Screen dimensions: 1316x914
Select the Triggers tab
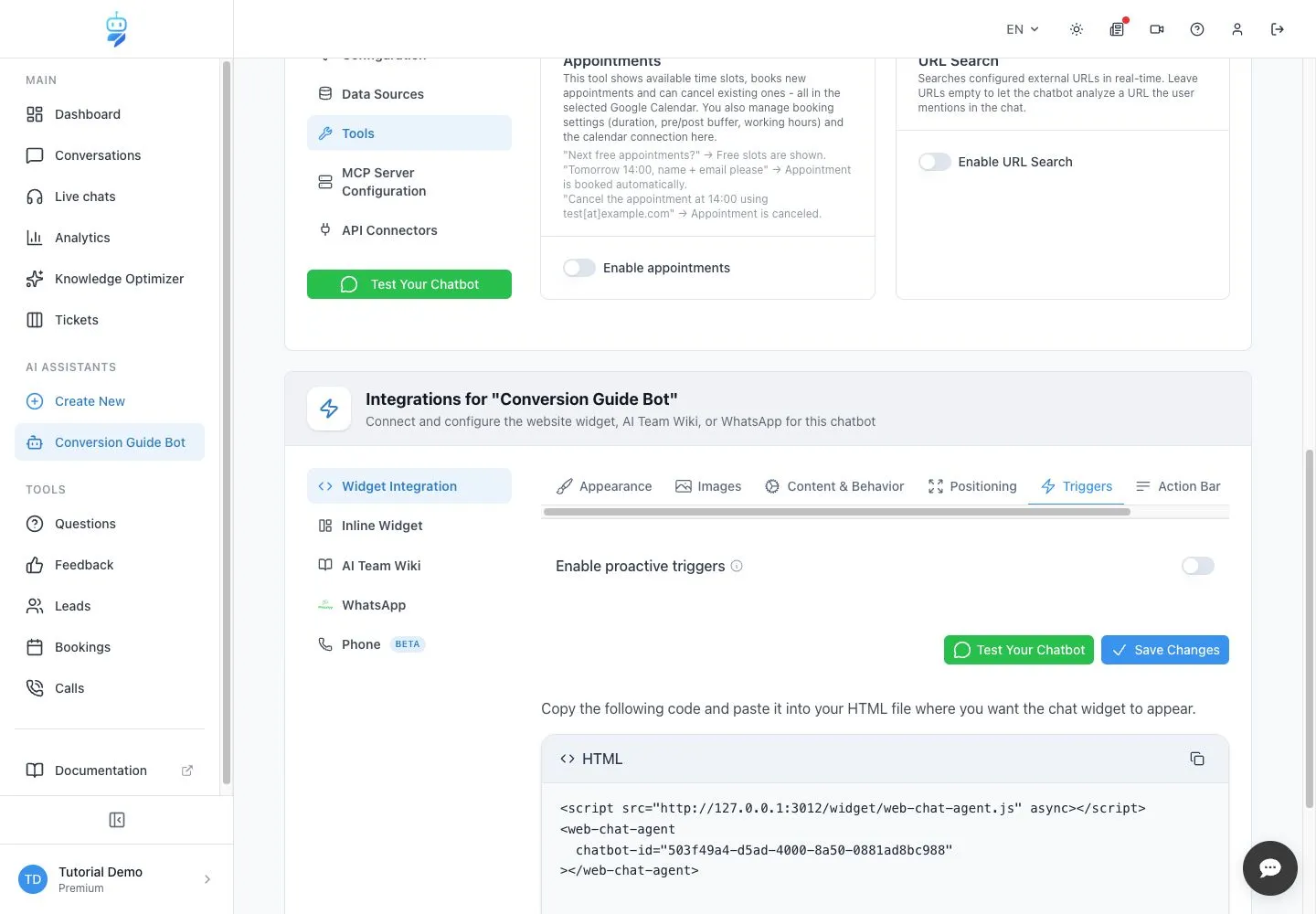tap(1077, 486)
